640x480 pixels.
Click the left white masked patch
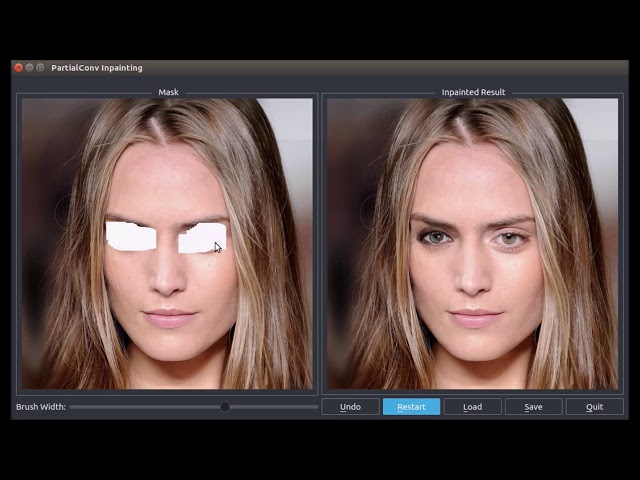point(132,236)
